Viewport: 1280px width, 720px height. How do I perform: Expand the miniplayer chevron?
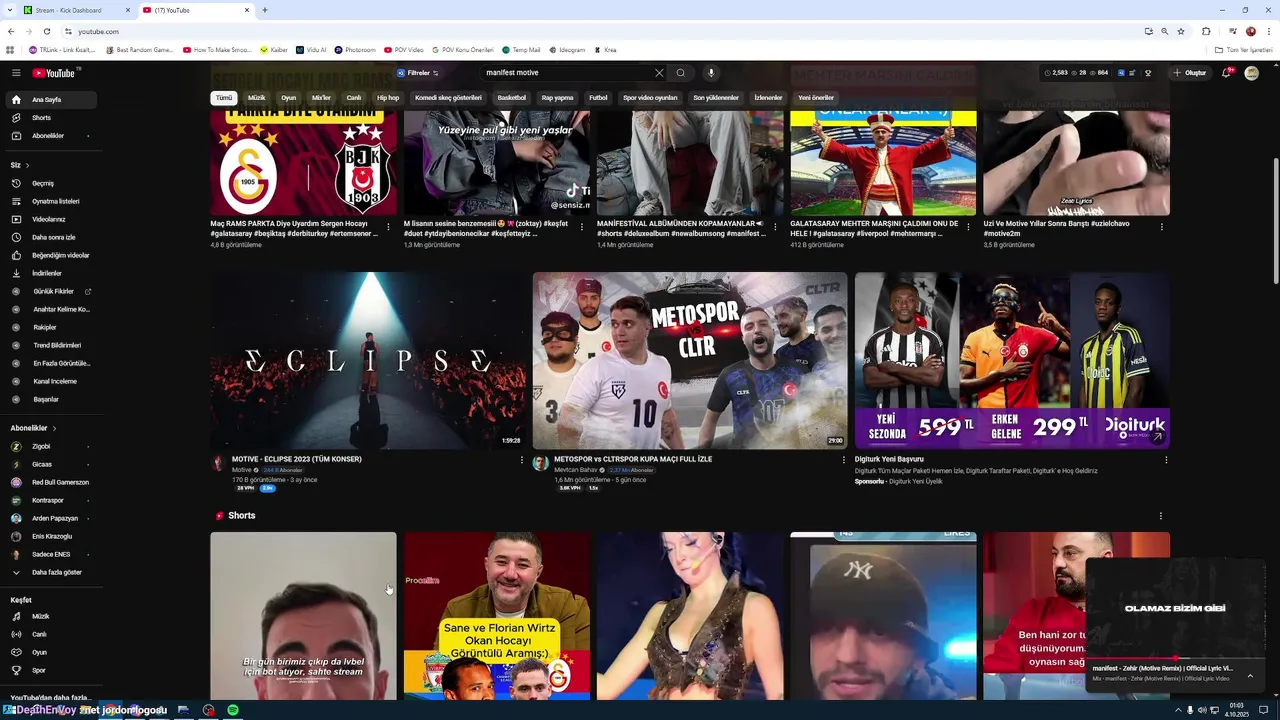click(x=1250, y=676)
